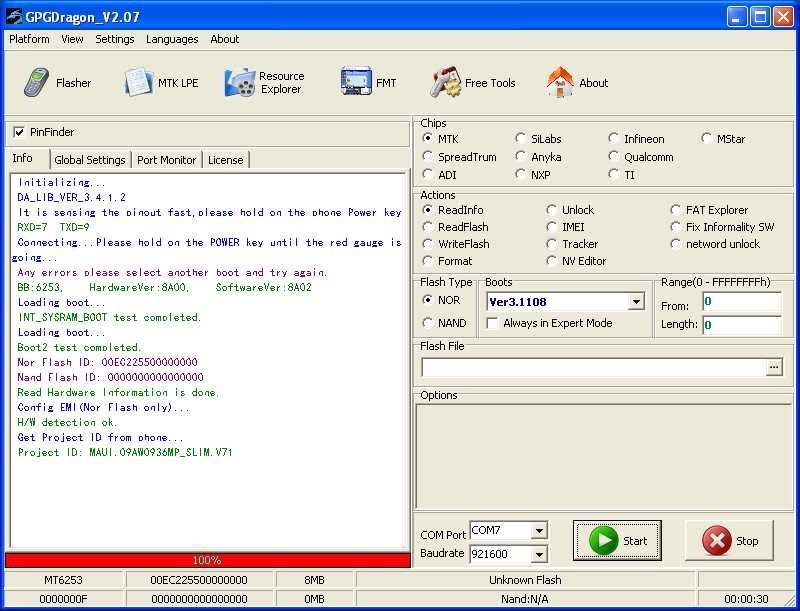Open the View menu
Viewport: 800px width, 611px height.
tap(72, 39)
